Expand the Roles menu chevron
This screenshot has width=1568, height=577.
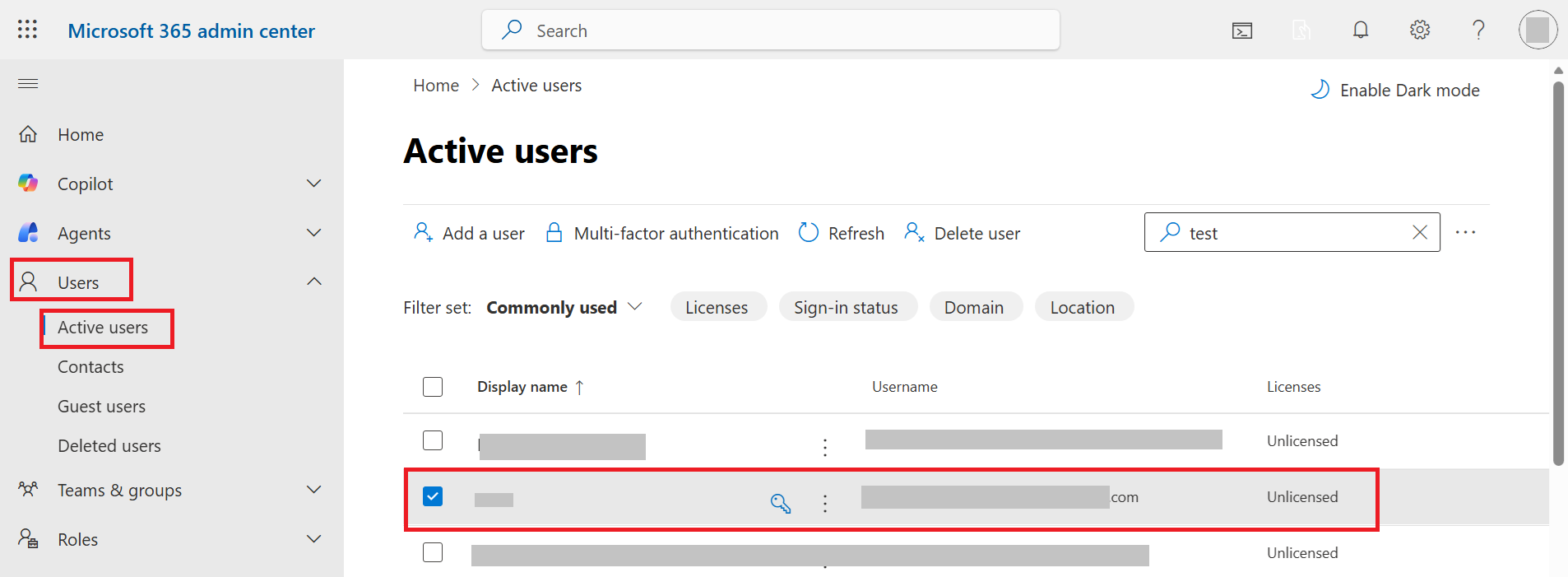tap(313, 539)
